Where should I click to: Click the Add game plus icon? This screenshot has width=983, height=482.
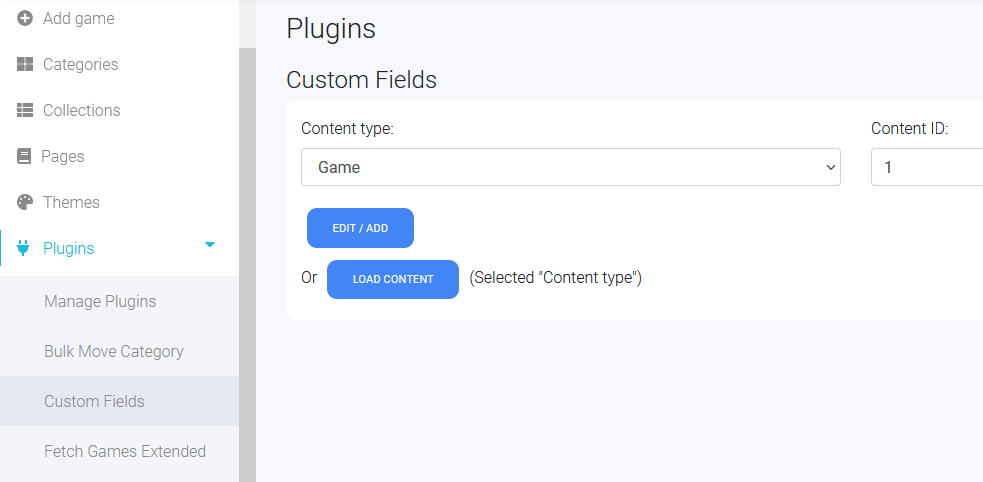coord(24,19)
